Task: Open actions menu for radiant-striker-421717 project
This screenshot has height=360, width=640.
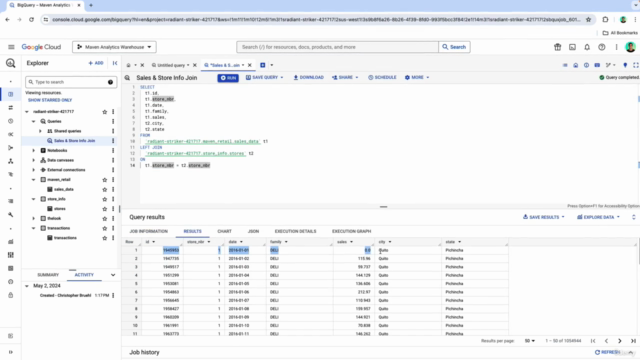Action: click(113, 111)
